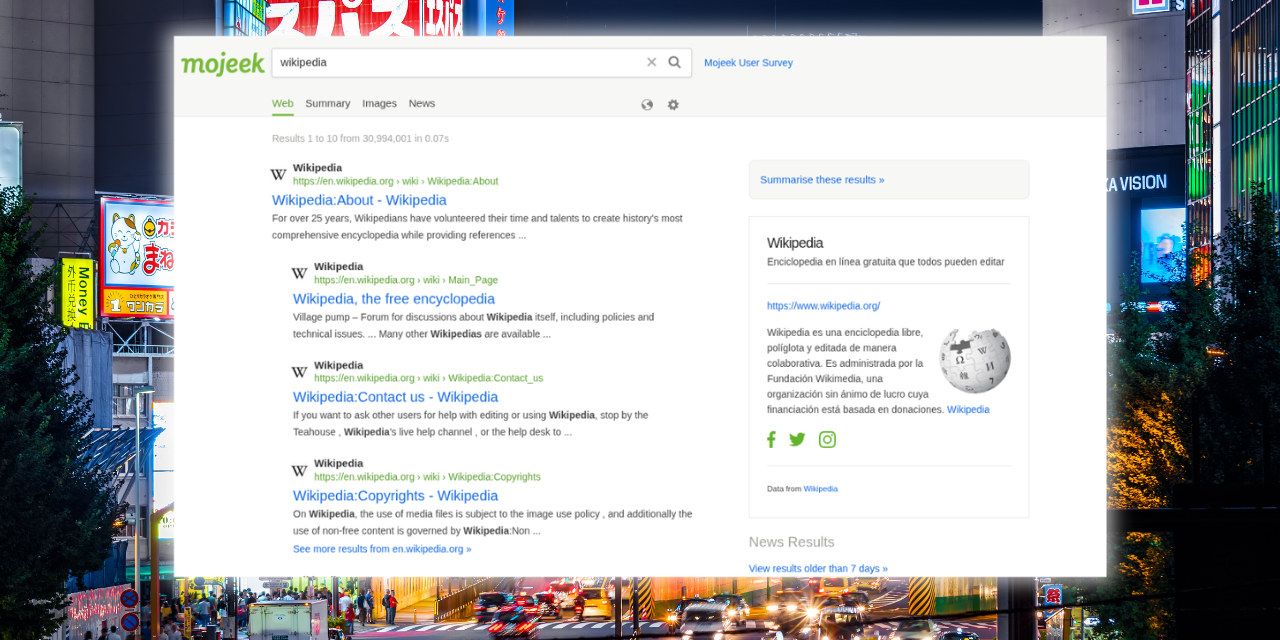This screenshot has width=1280, height=640.
Task: Select the Web tab
Action: [x=283, y=103]
